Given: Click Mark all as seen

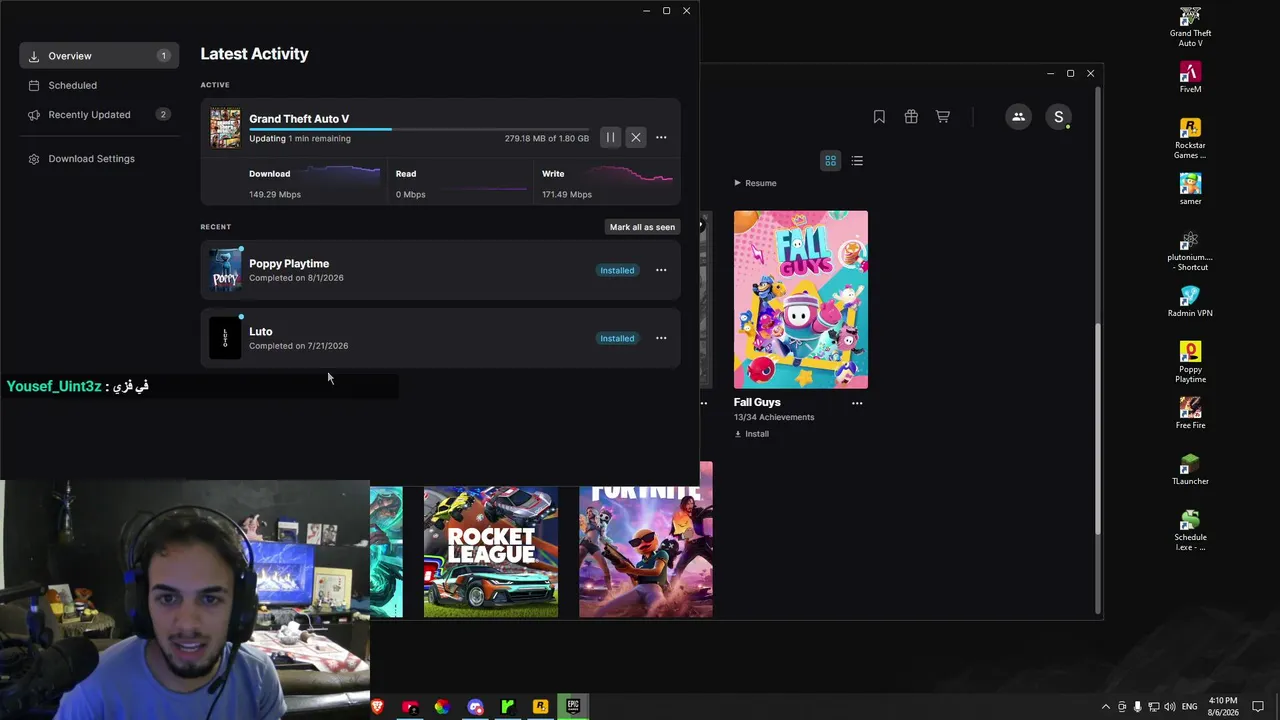Looking at the screenshot, I should click(642, 227).
